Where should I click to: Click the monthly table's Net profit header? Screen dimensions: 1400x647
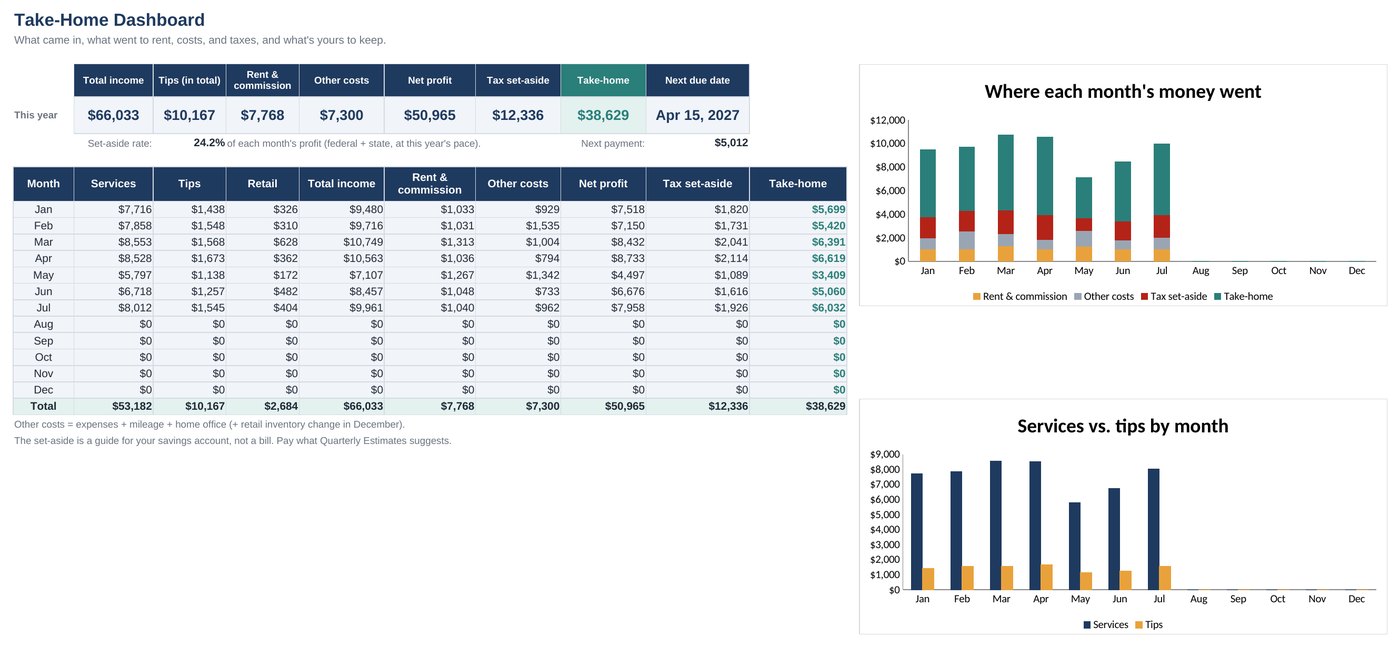click(x=603, y=184)
